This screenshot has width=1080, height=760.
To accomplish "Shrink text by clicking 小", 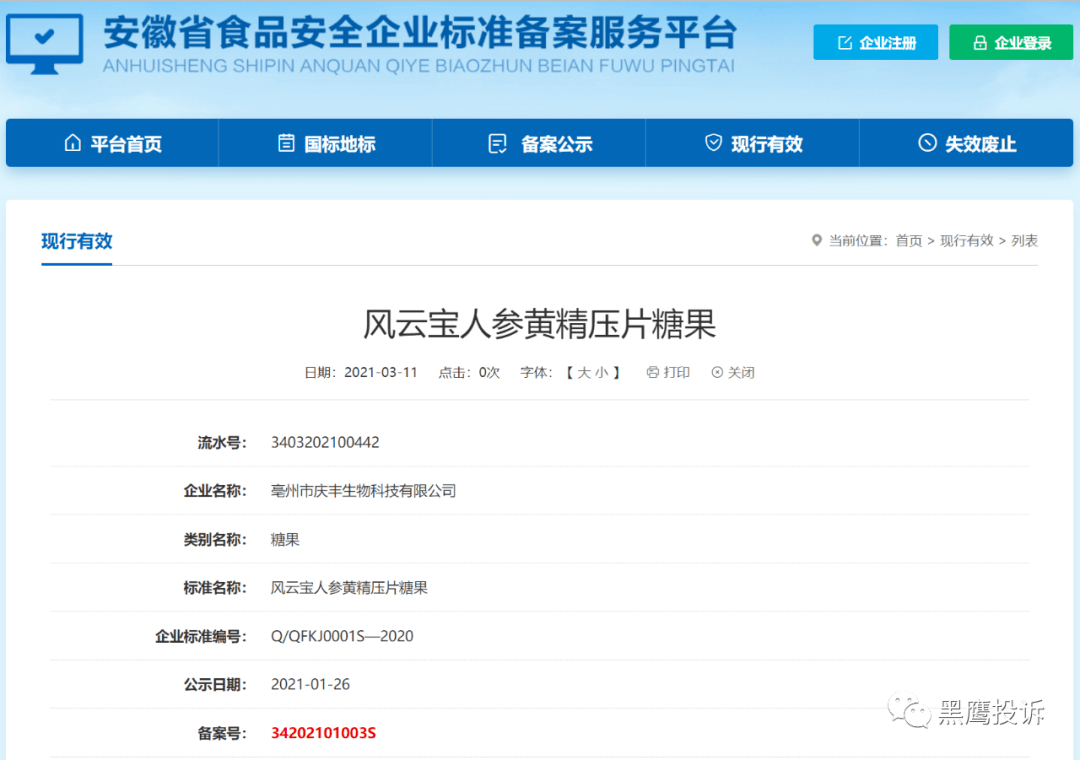I will pyautogui.click(x=600, y=372).
